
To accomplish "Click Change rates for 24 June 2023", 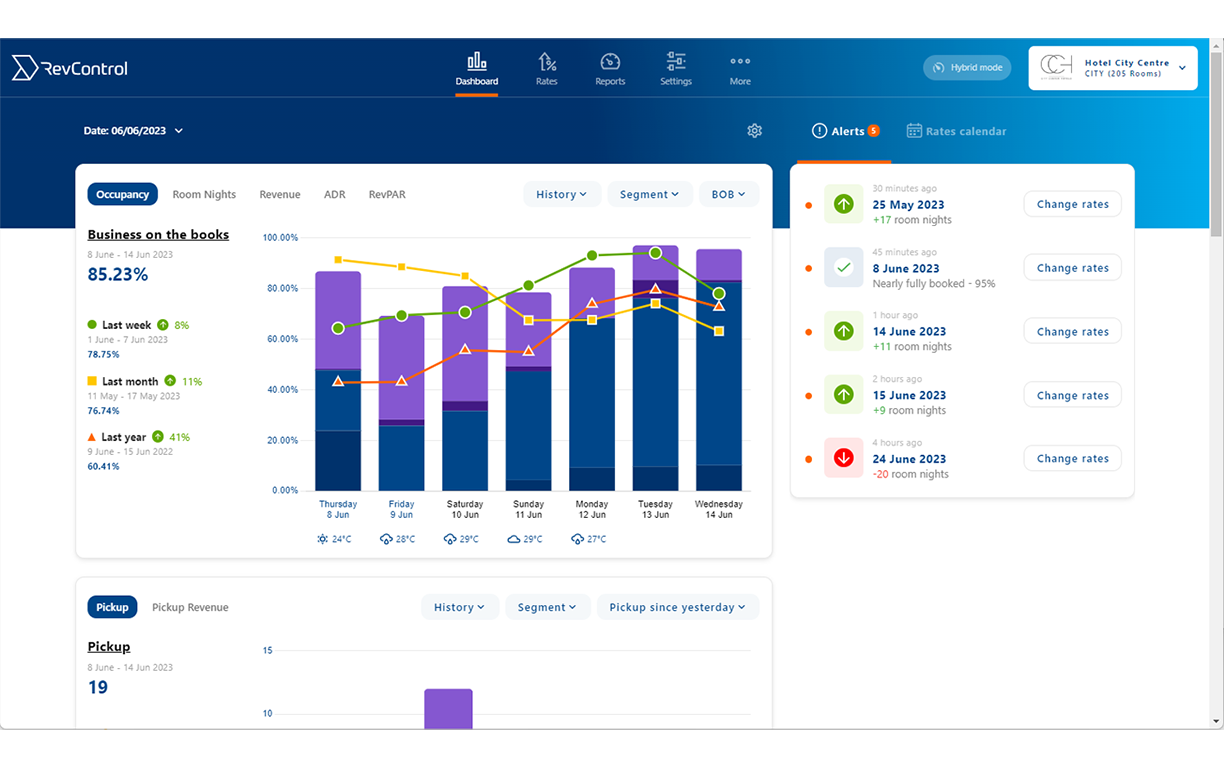I will click(1072, 458).
